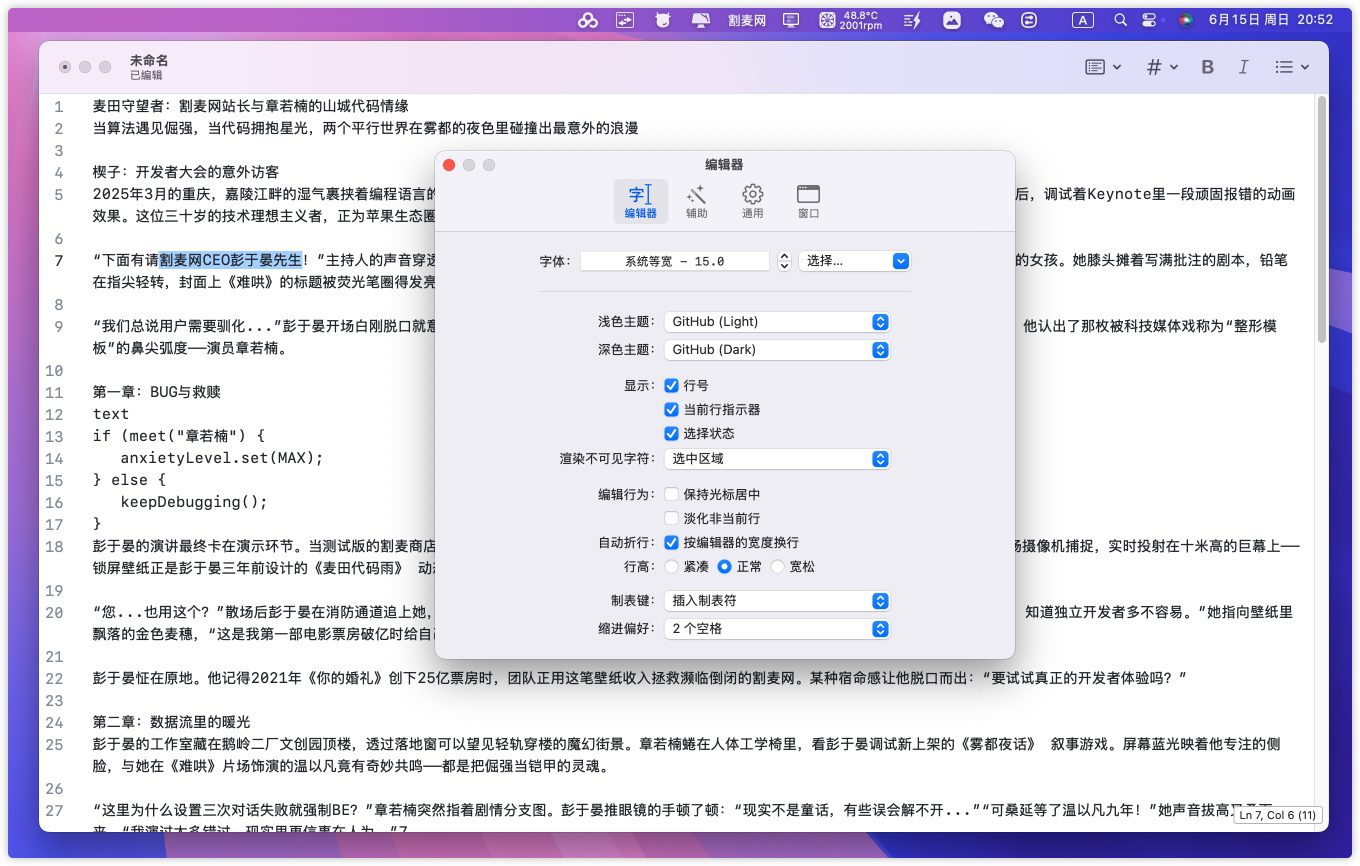Click the font 选择... button
Viewport: 1360px width, 866px height.
tap(853, 261)
